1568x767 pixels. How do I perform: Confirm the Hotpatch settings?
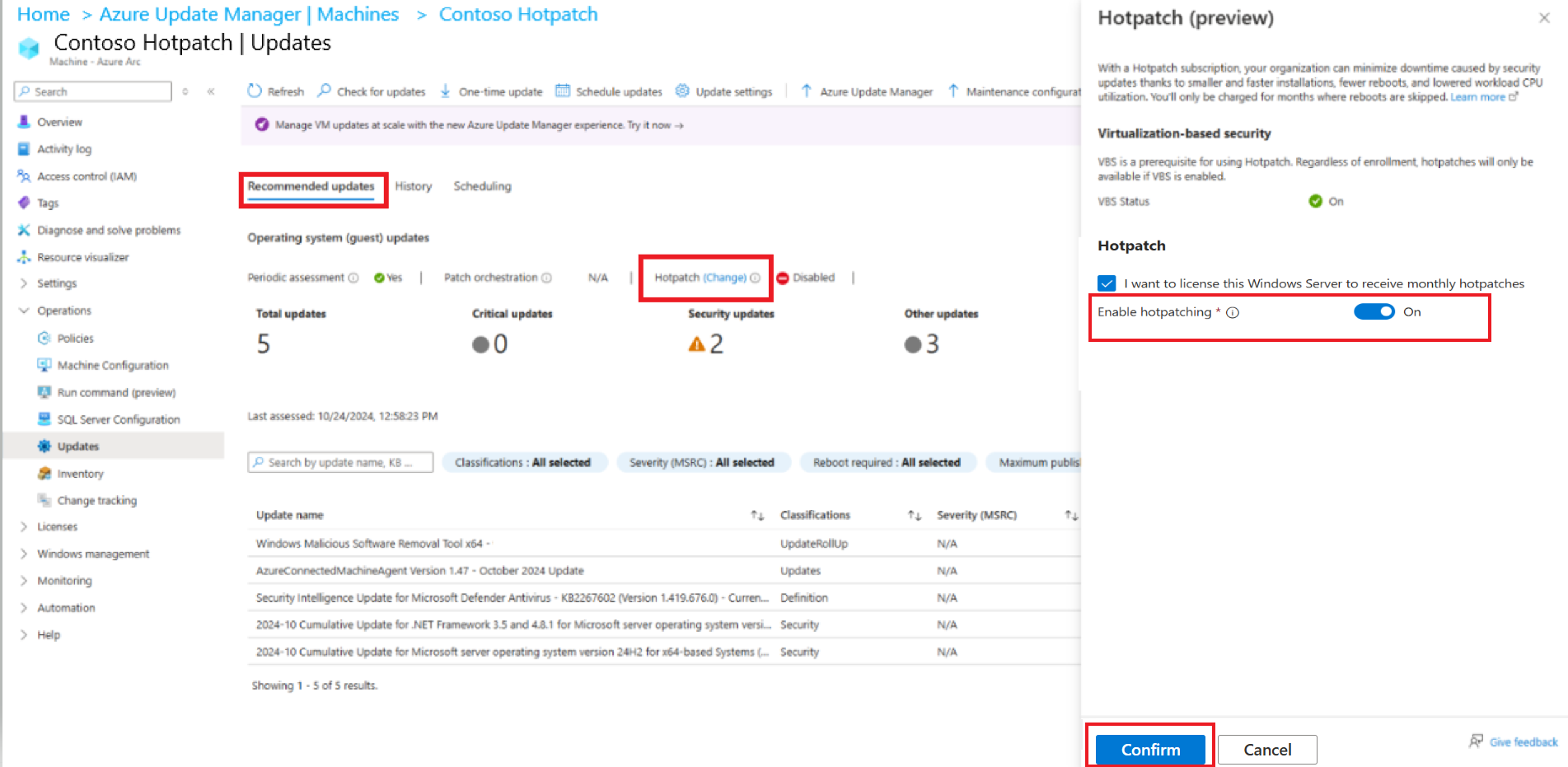[x=1150, y=750]
